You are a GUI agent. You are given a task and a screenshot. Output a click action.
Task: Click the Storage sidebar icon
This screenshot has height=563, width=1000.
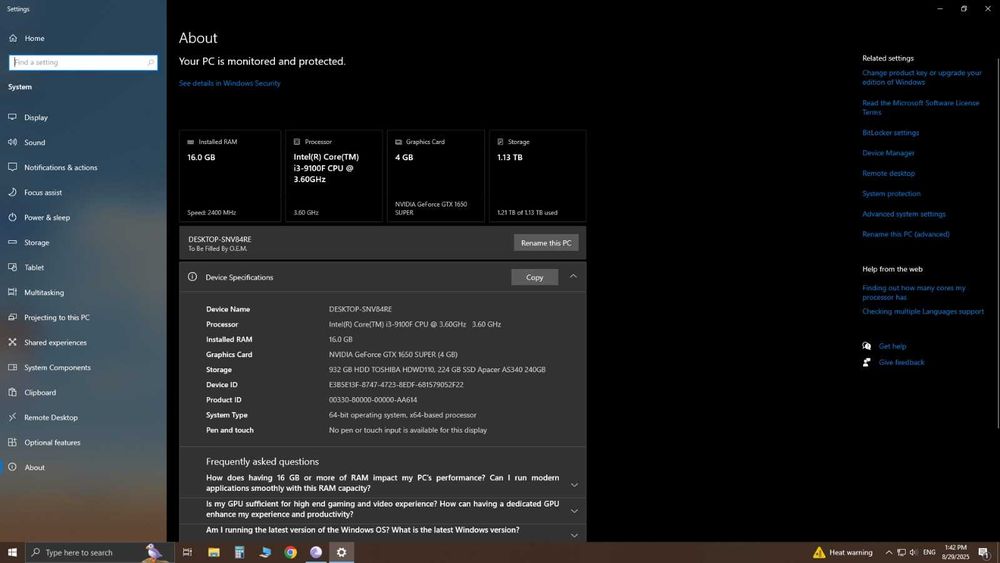(x=12, y=242)
